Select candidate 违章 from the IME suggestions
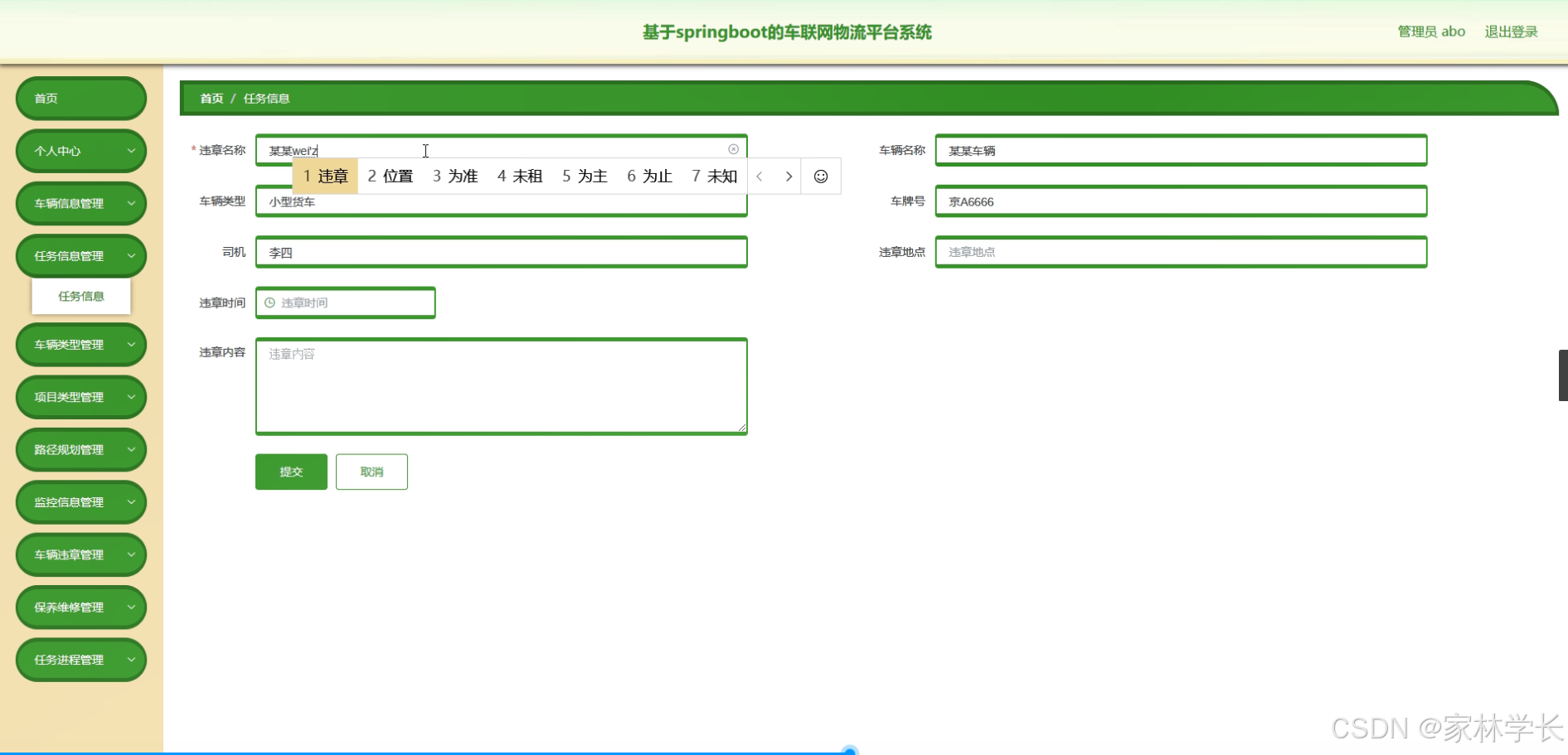 click(x=324, y=176)
